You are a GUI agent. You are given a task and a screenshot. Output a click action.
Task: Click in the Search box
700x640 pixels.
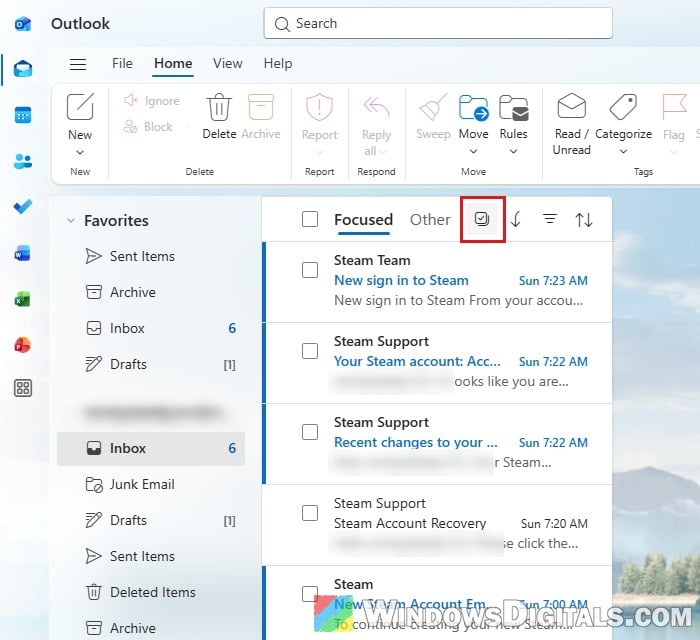(x=438, y=23)
